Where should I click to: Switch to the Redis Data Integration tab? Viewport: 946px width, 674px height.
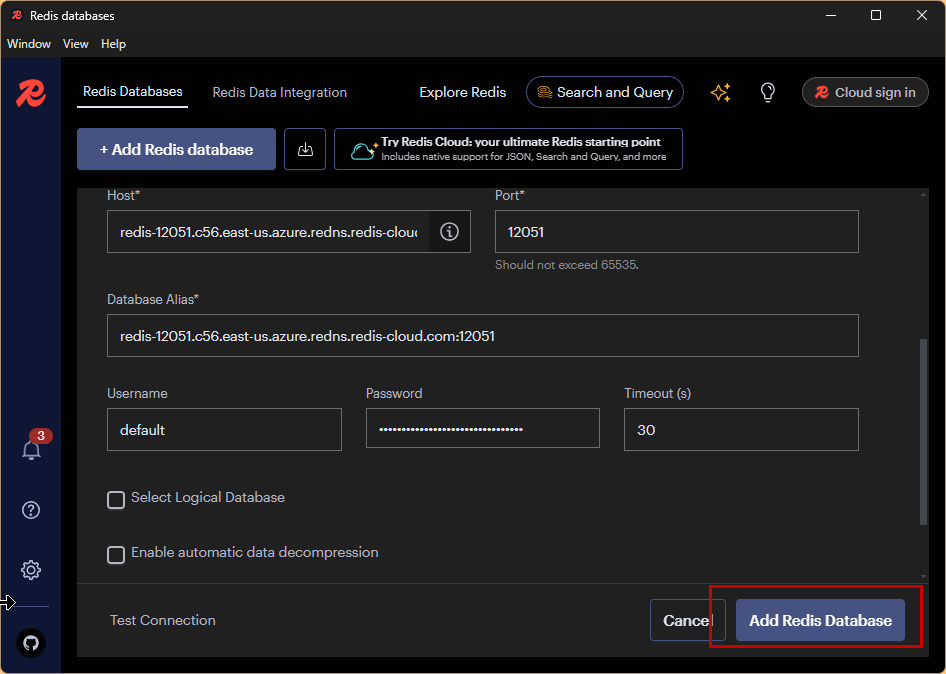[x=279, y=92]
